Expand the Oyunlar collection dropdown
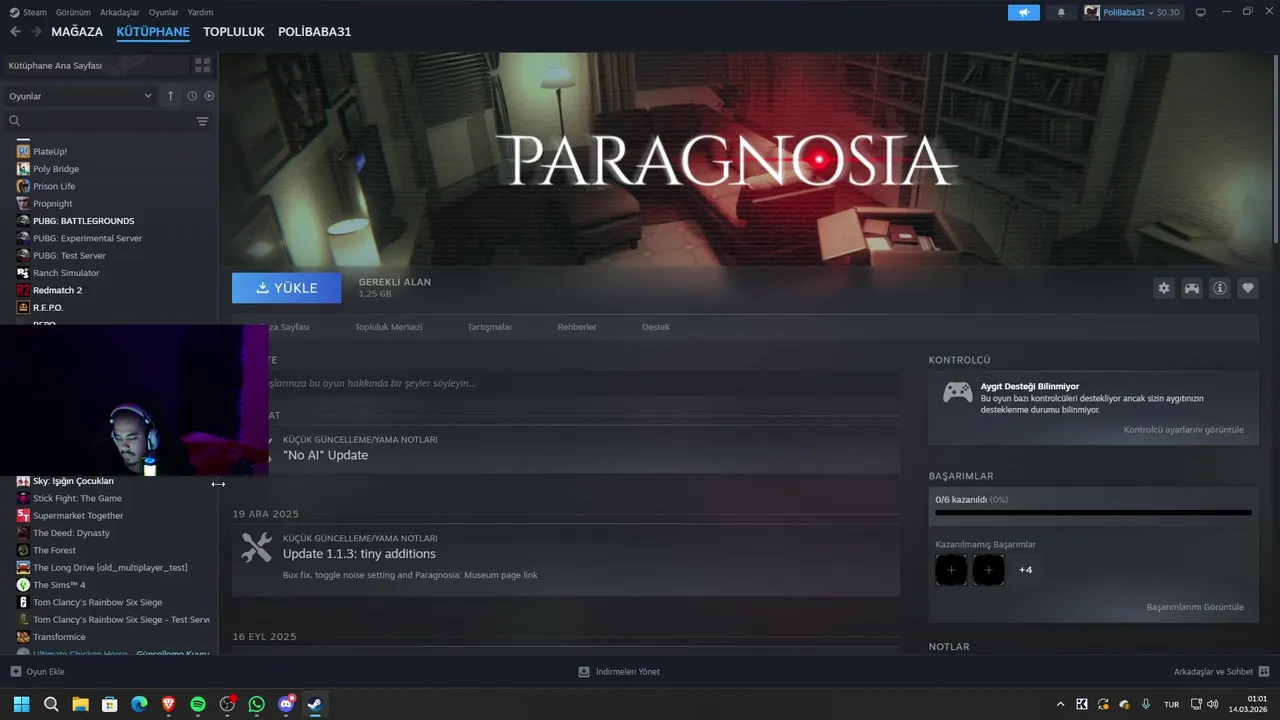Viewport: 1280px width, 720px height. click(x=80, y=96)
